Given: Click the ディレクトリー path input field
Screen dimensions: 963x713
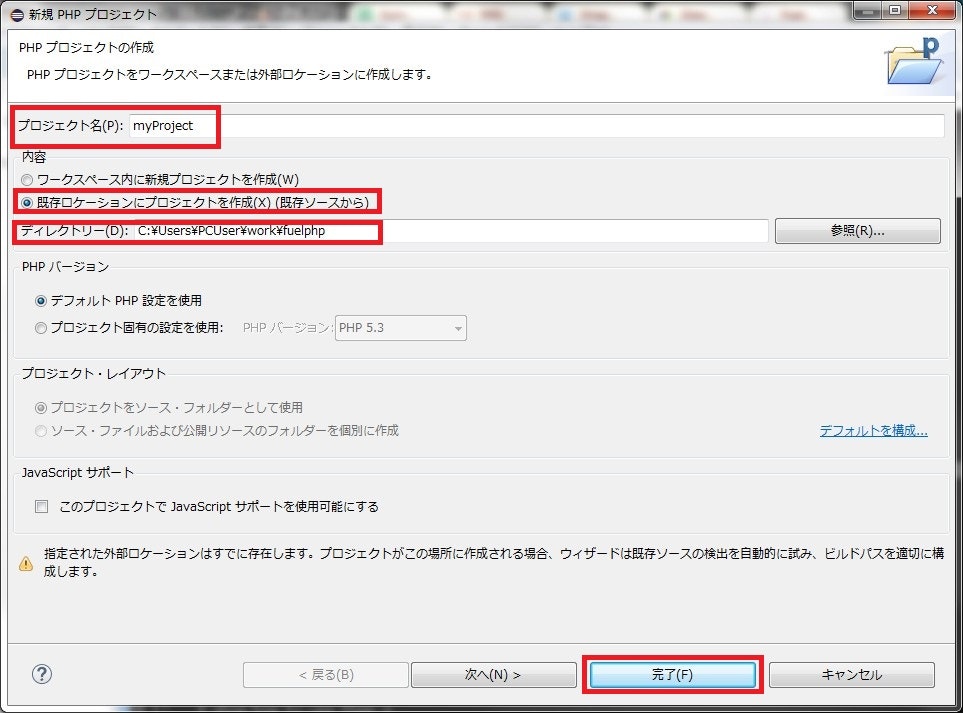Looking at the screenshot, I should click(x=451, y=231).
